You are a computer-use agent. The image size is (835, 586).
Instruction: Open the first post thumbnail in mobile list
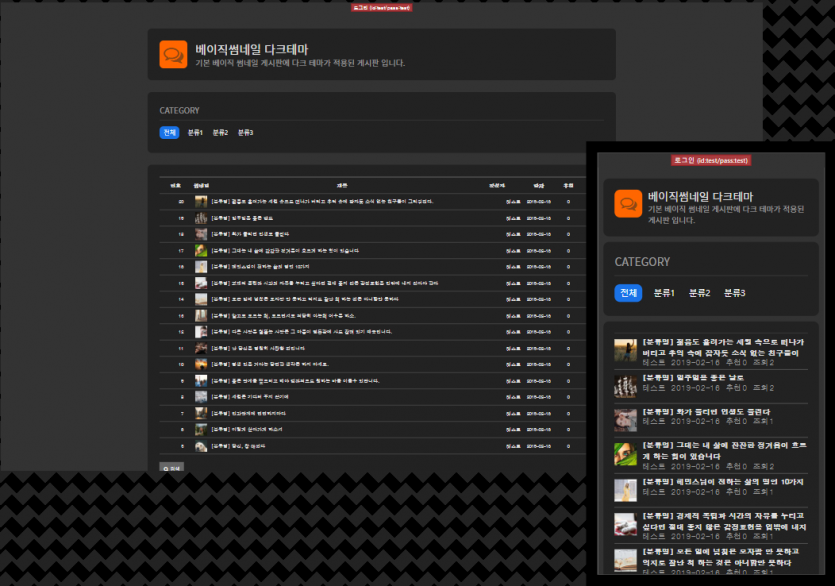[625, 350]
